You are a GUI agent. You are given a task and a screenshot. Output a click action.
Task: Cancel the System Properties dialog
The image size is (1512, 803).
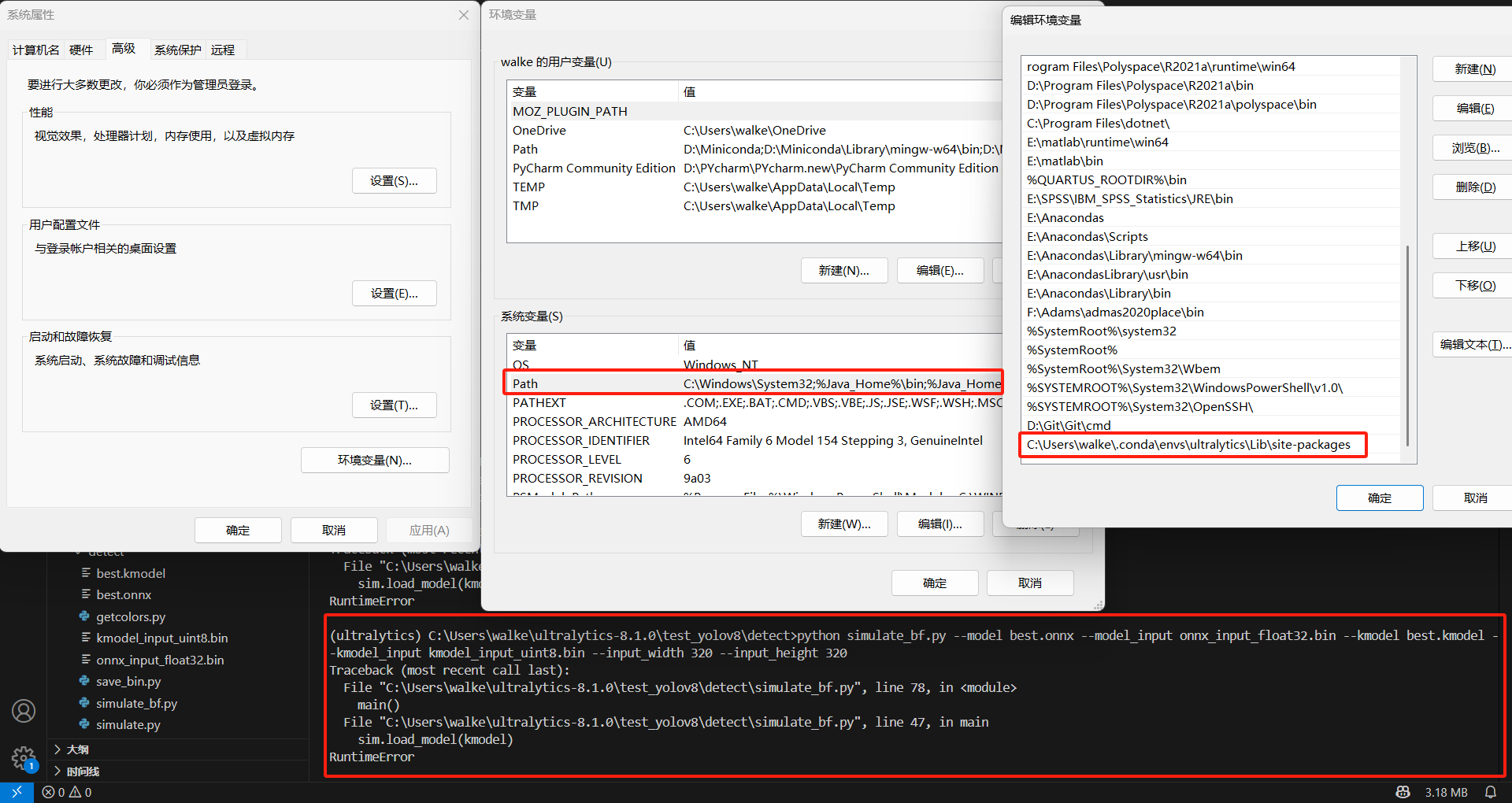click(x=334, y=531)
